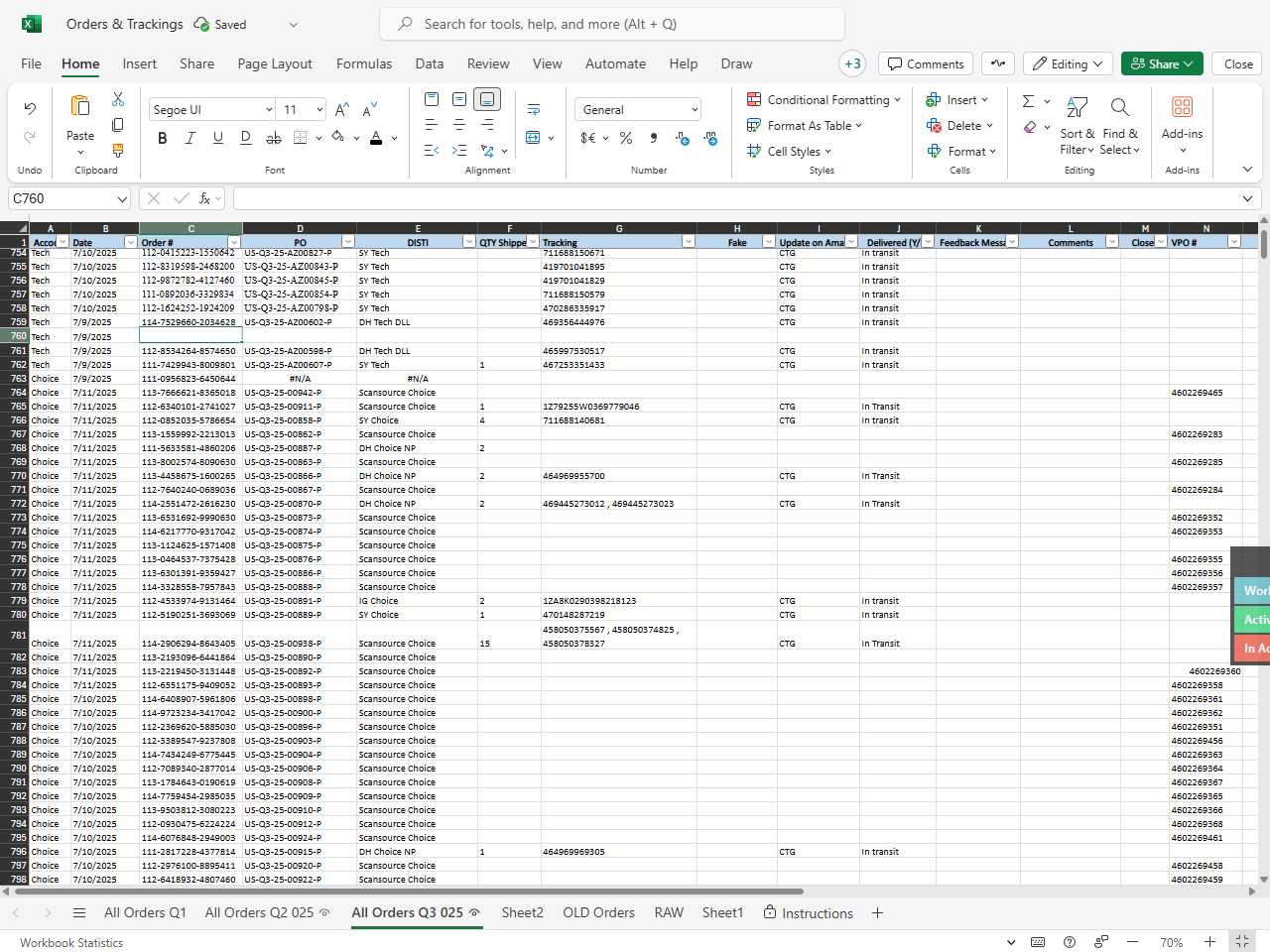Copy selection using the Copy icon
1270x952 pixels.
118,125
